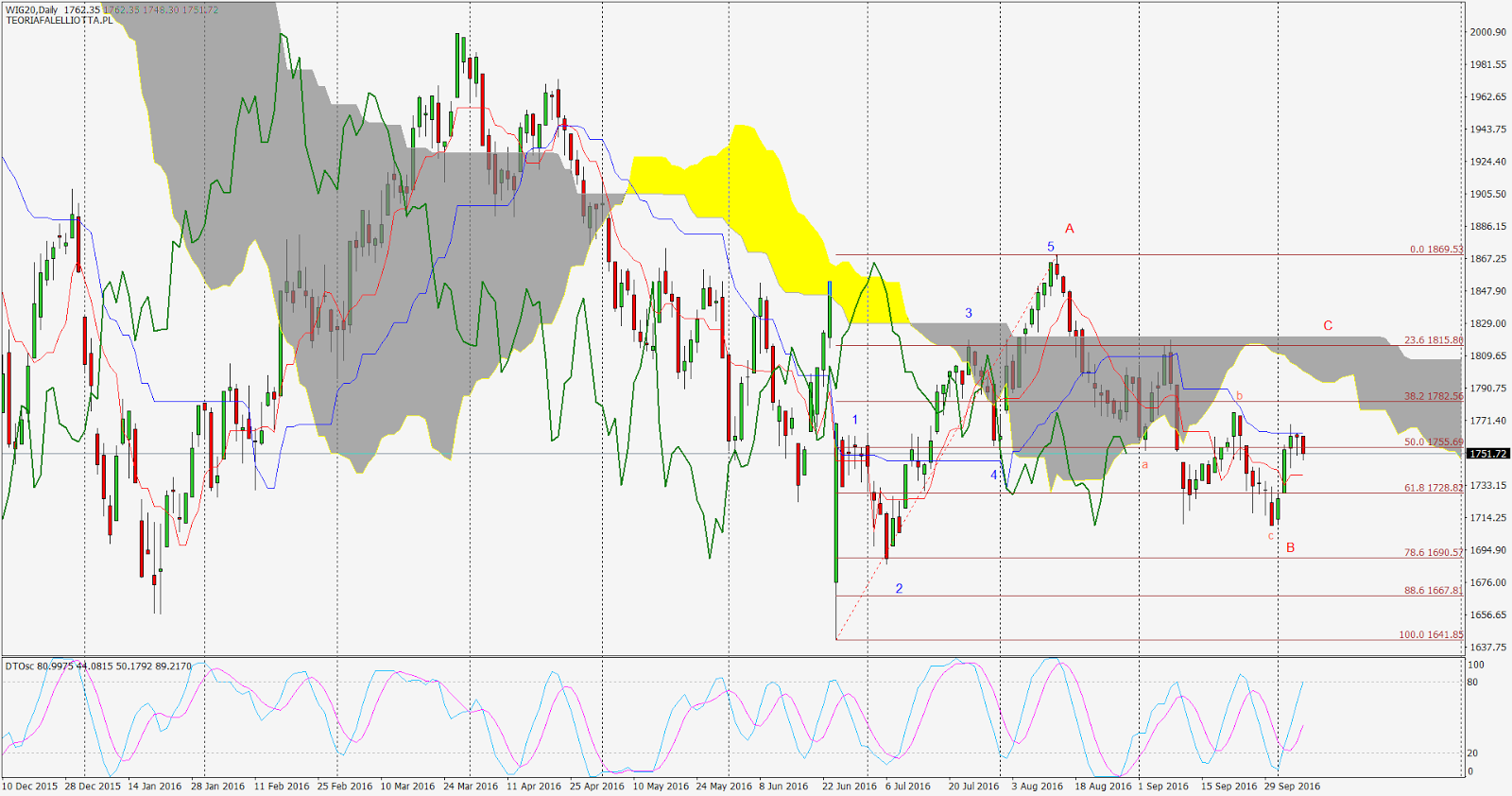Click date label 24 Mar 2016
1512x796 pixels.
[471, 786]
